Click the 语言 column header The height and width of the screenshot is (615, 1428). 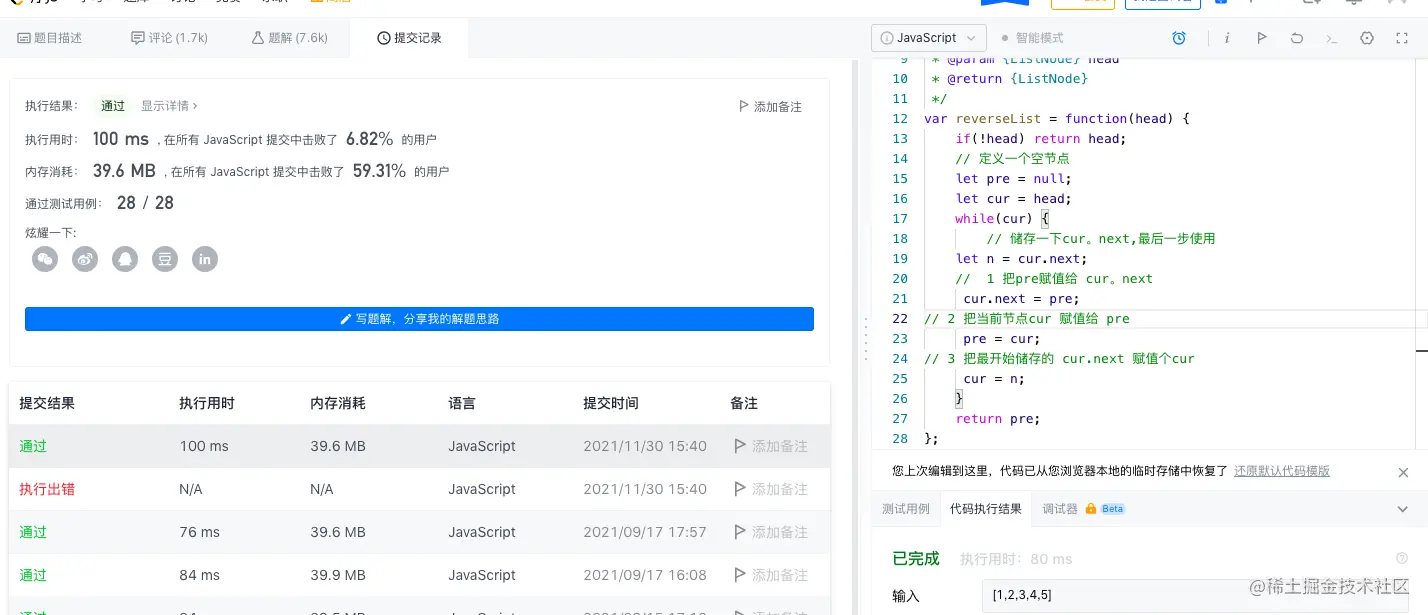[x=462, y=403]
